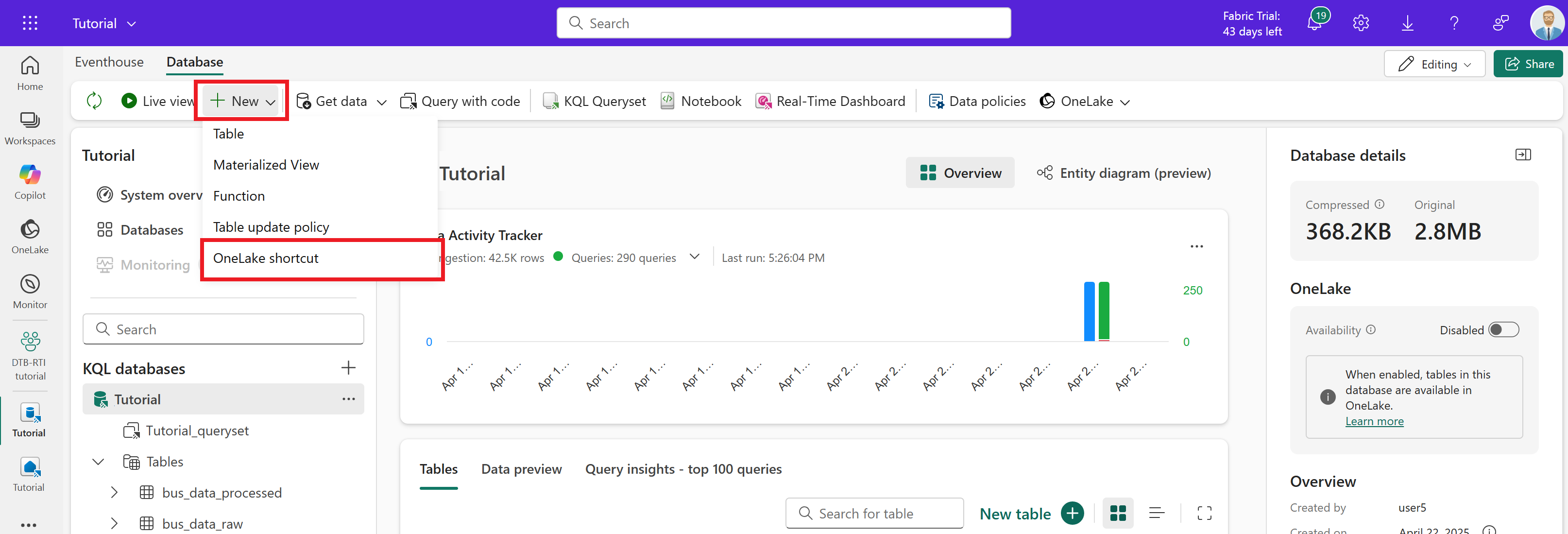The width and height of the screenshot is (1568, 534).
Task: Select the Tables tab
Action: pyautogui.click(x=439, y=469)
